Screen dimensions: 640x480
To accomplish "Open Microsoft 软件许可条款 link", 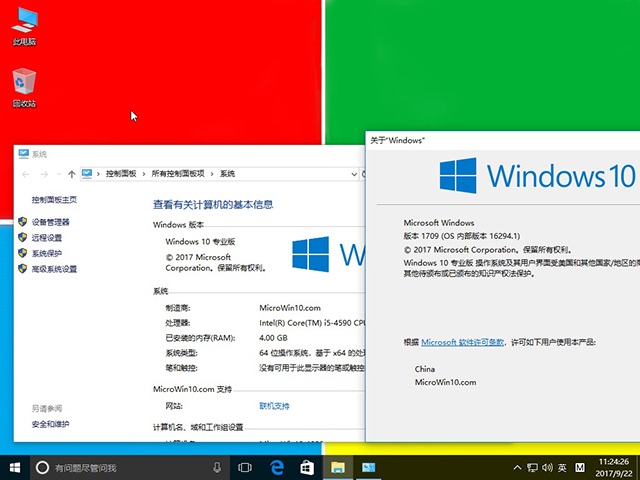I will pyautogui.click(x=462, y=342).
